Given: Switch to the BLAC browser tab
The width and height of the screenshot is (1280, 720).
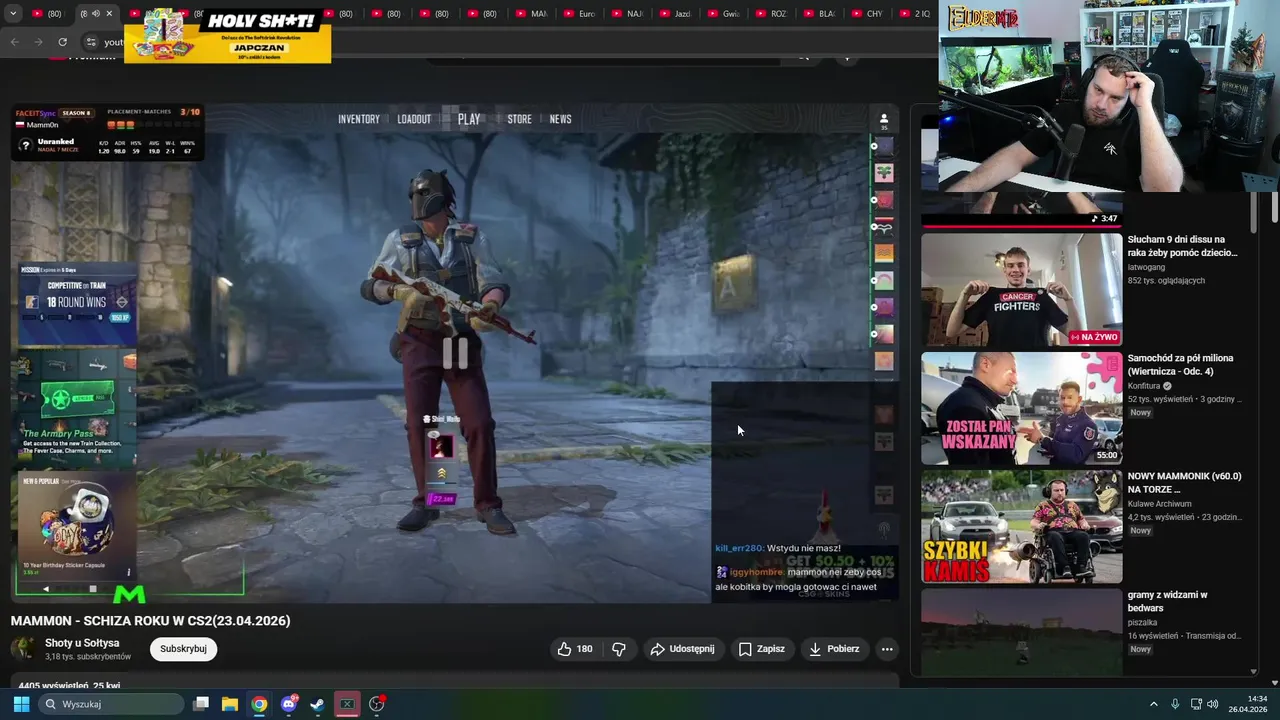Looking at the screenshot, I should 822,14.
